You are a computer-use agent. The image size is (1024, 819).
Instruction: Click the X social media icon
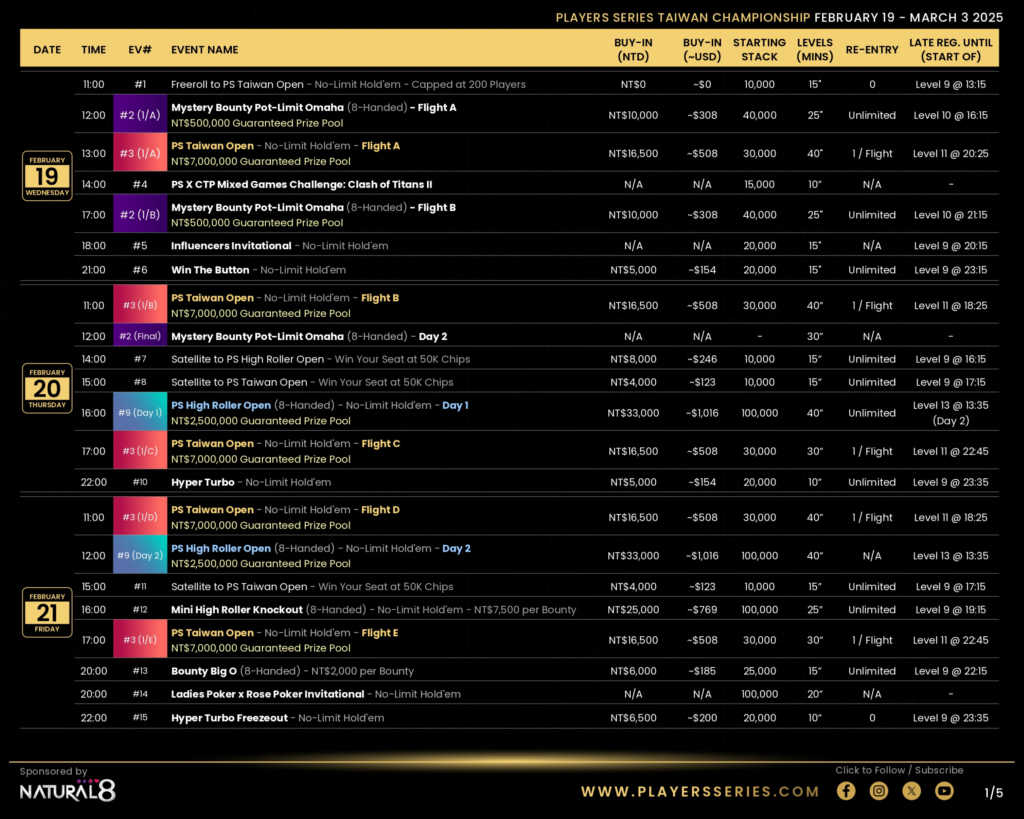911,791
